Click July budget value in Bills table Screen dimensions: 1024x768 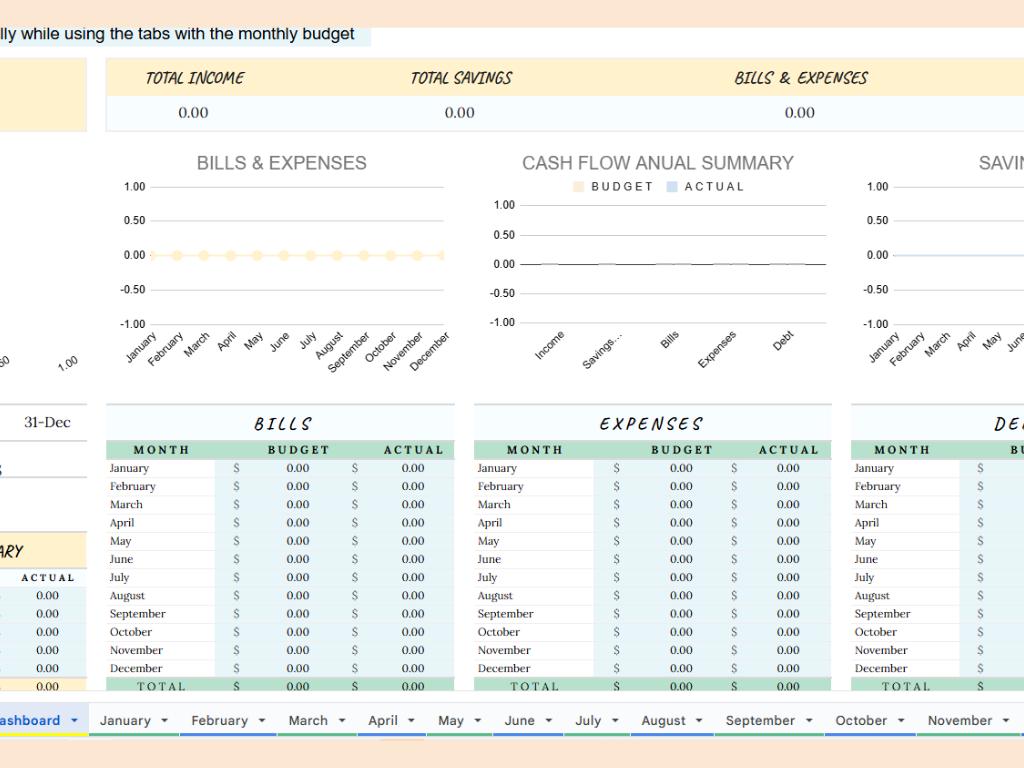298,577
